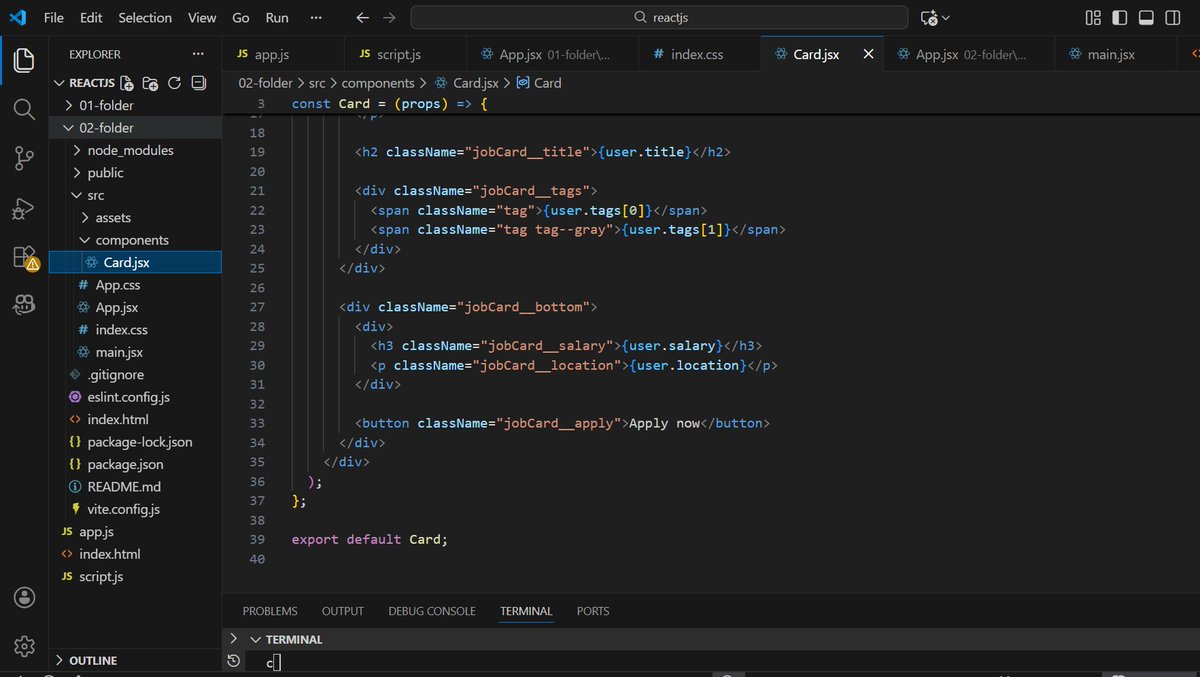Open the Accounts icon in activity bar
1200x677 pixels.
tap(24, 597)
